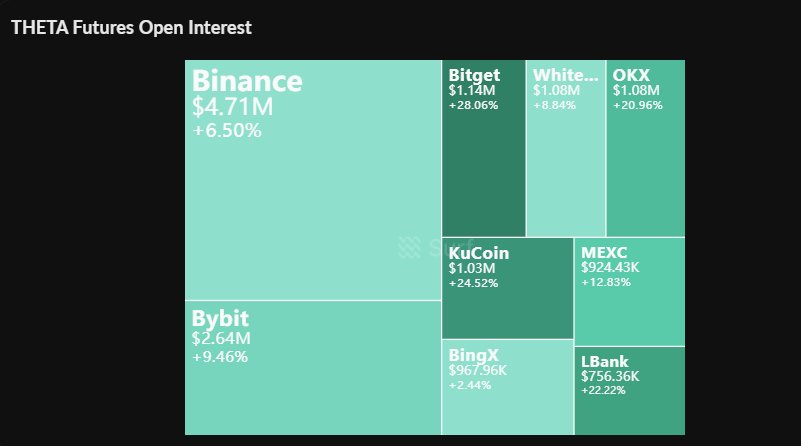Click Binance's +6.50% change label
The width and height of the screenshot is (801, 446).
pyautogui.click(x=227, y=131)
